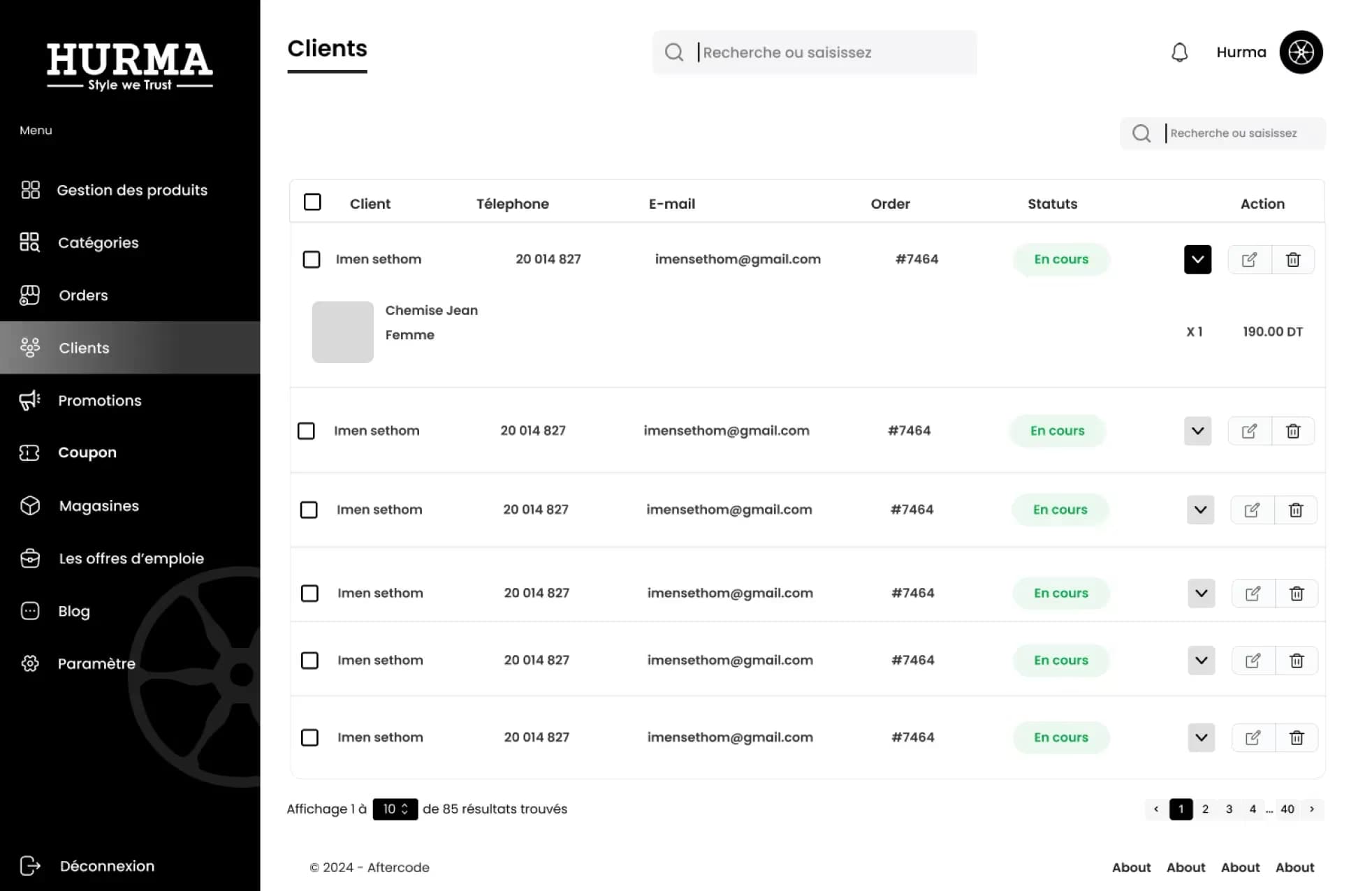Go to pagination page 2
This screenshot has width=1372, height=891.
[x=1205, y=809]
